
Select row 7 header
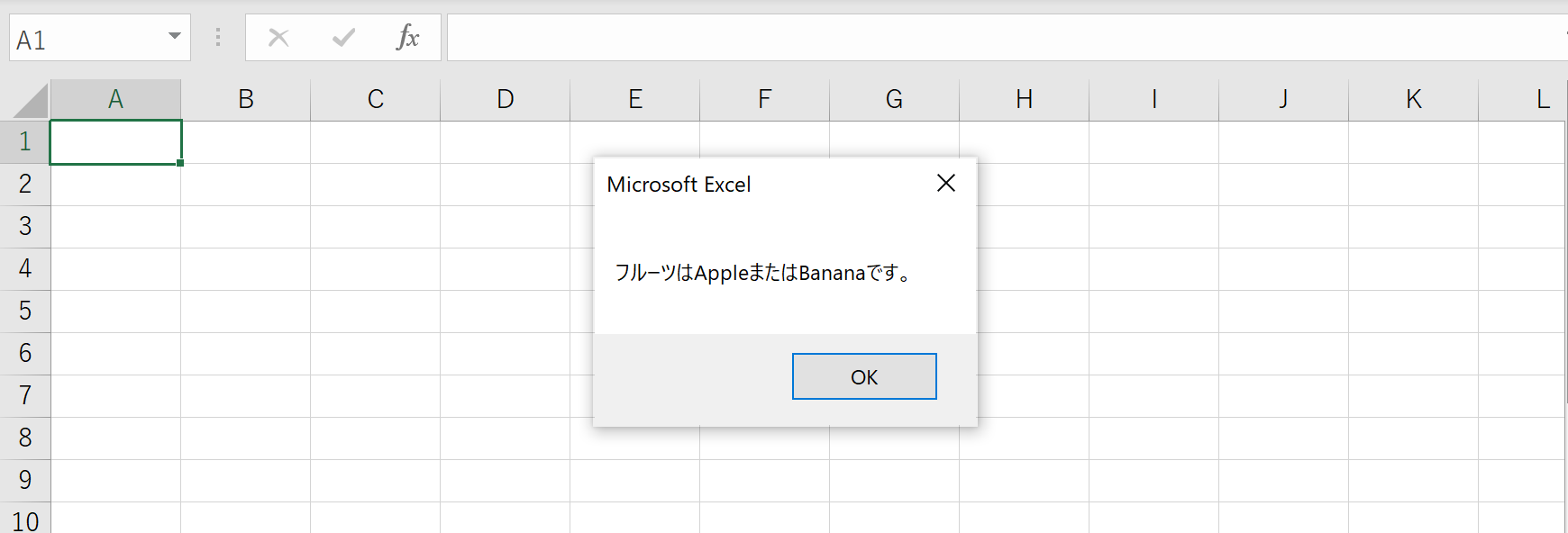25,396
